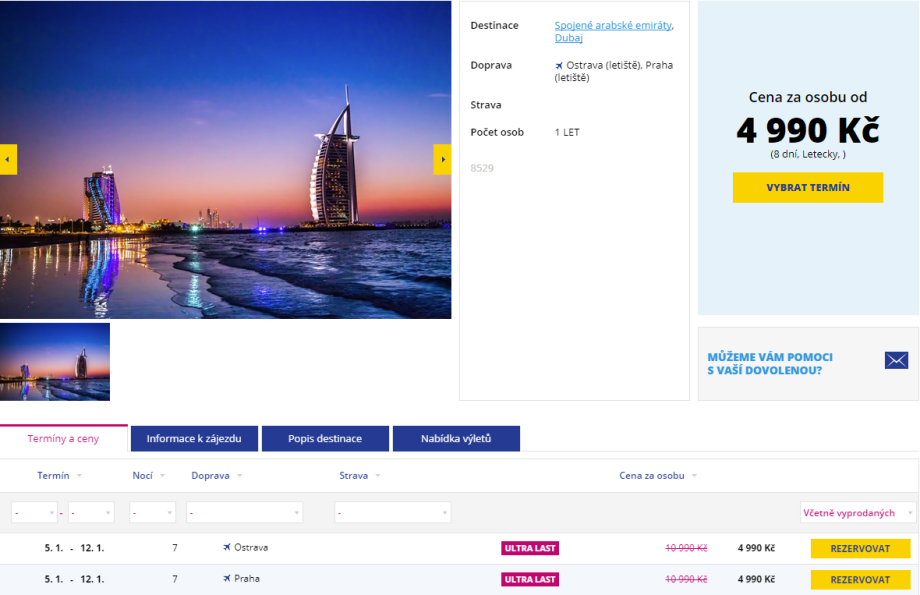Open the Doprava filter dropdown

click(244, 513)
